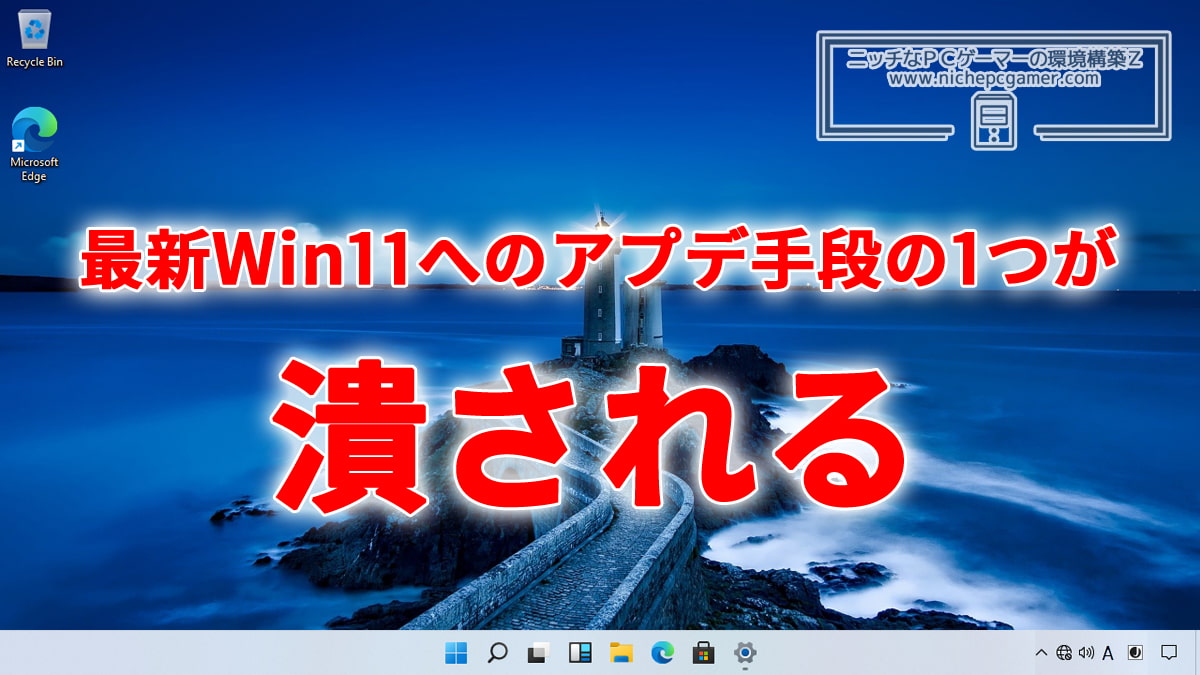Screen dimensions: 1200x675
Task: Open the Widgets panel icon
Action: pyautogui.click(x=580, y=653)
